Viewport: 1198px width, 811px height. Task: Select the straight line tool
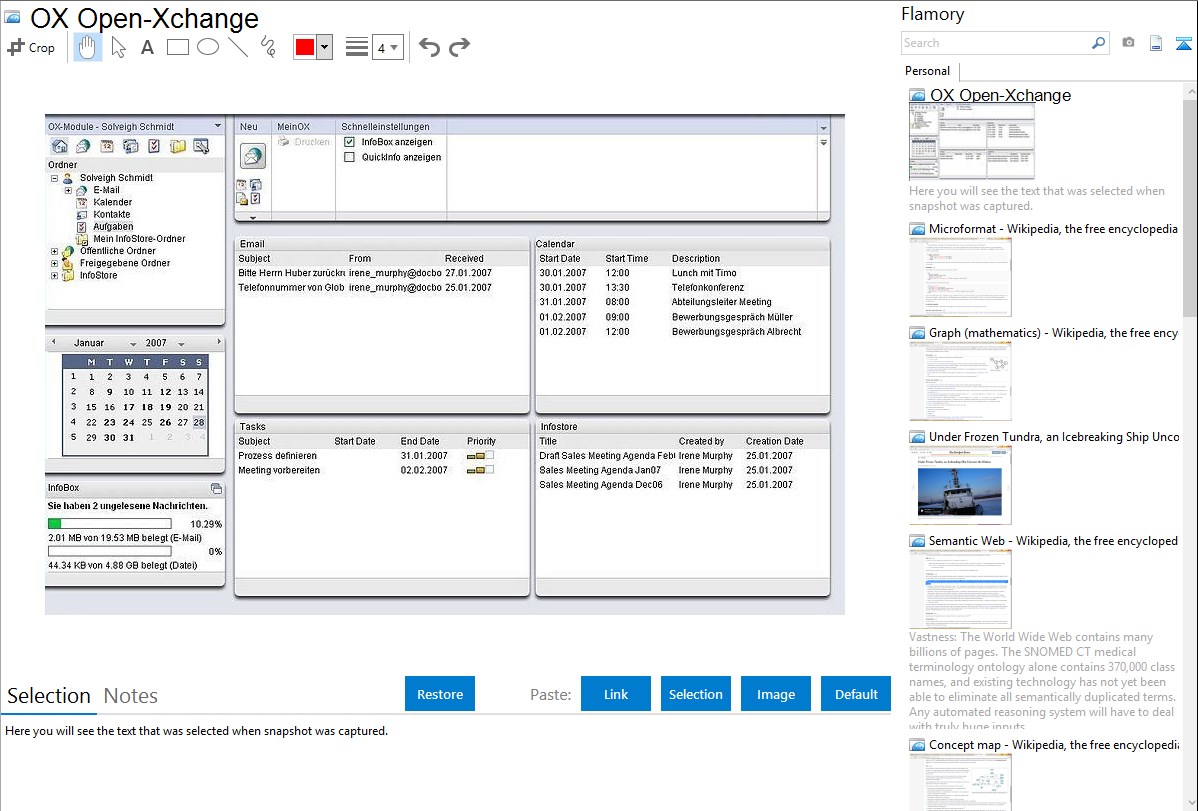point(238,47)
